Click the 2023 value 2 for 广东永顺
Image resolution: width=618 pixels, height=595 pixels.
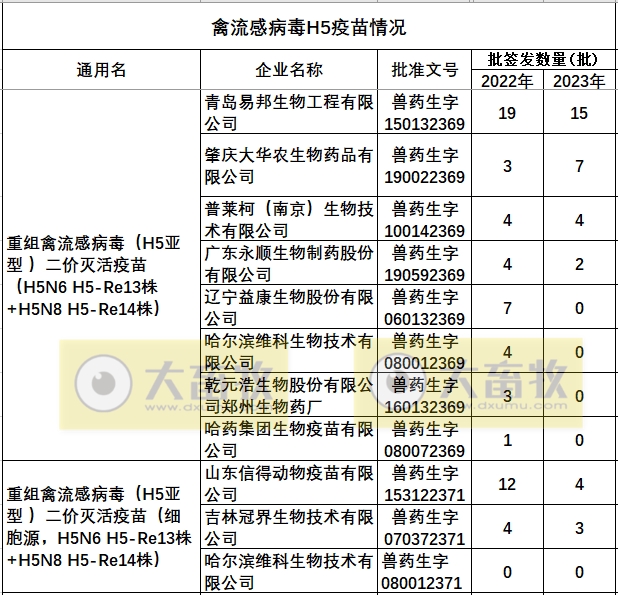[x=579, y=264]
